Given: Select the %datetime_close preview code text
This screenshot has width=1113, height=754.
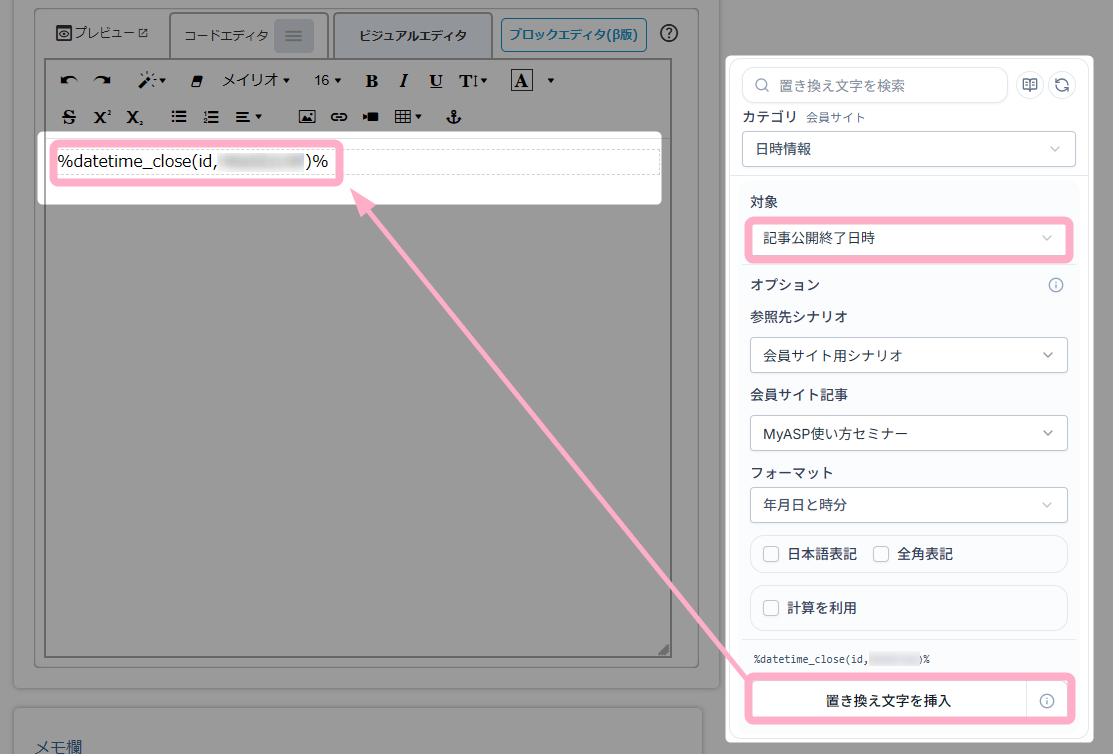Looking at the screenshot, I should 842,660.
